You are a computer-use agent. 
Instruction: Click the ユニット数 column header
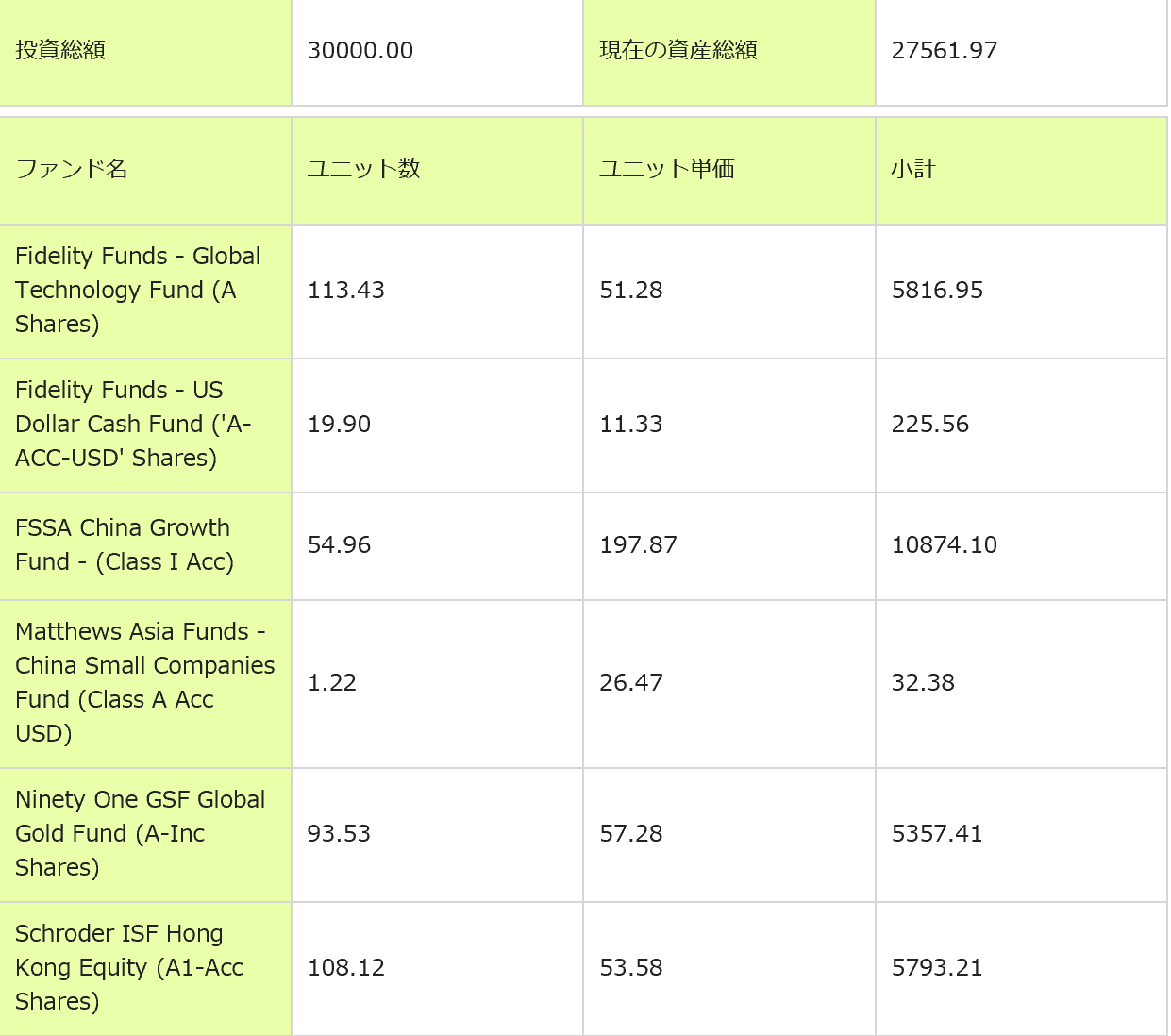click(x=363, y=169)
